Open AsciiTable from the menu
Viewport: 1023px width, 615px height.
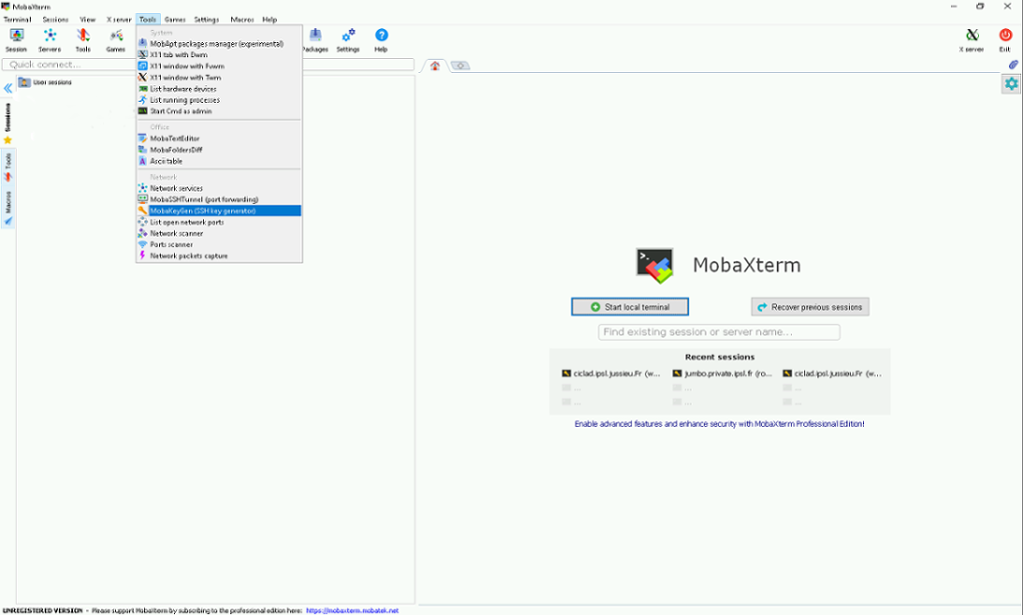pyautogui.click(x=219, y=161)
